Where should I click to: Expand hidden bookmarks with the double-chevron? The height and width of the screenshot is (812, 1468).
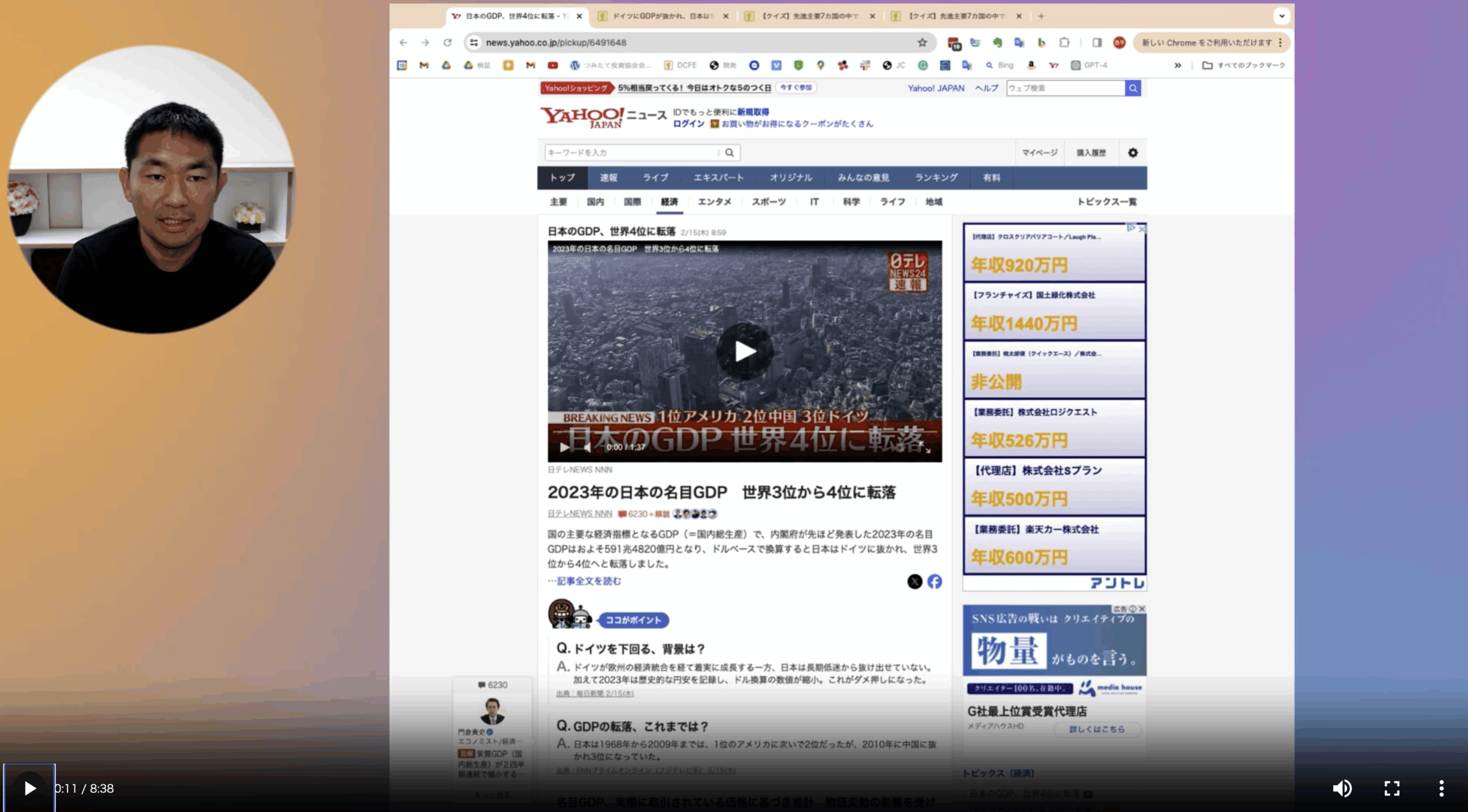[x=1177, y=65]
